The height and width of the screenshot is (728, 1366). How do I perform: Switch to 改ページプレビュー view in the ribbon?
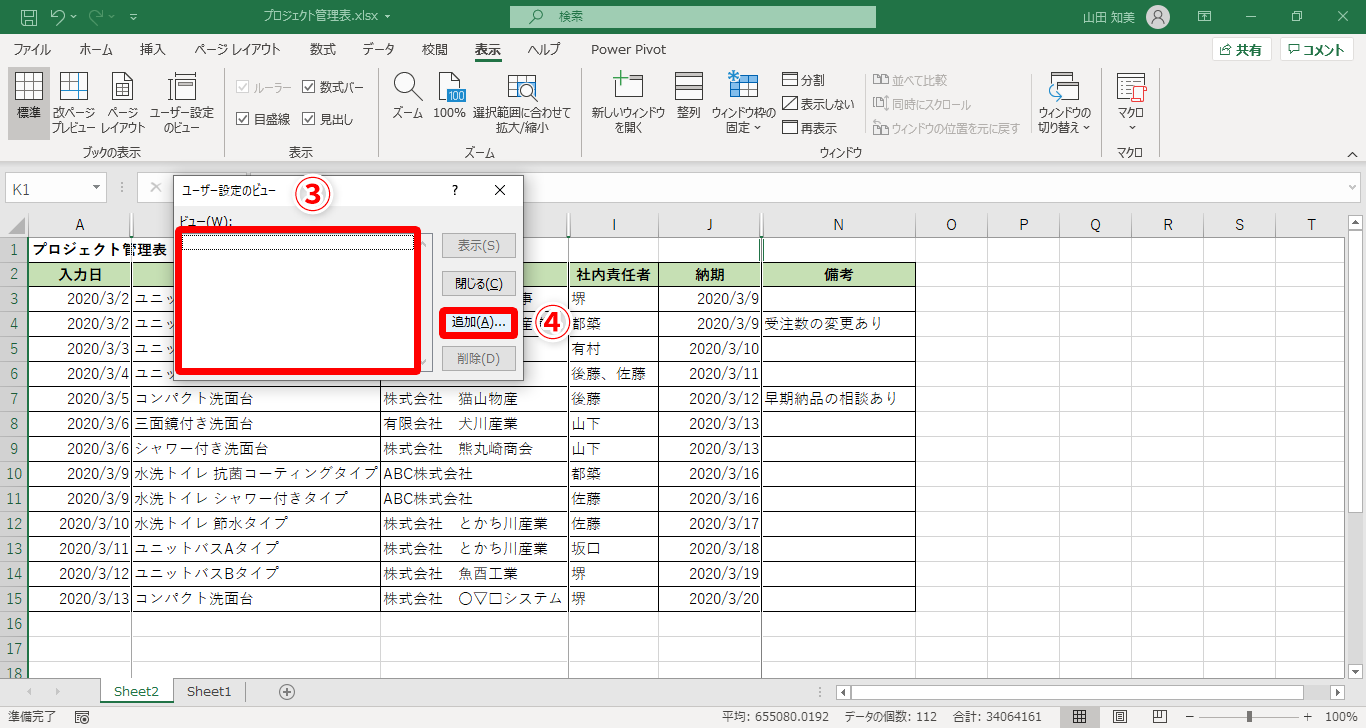pyautogui.click(x=74, y=103)
